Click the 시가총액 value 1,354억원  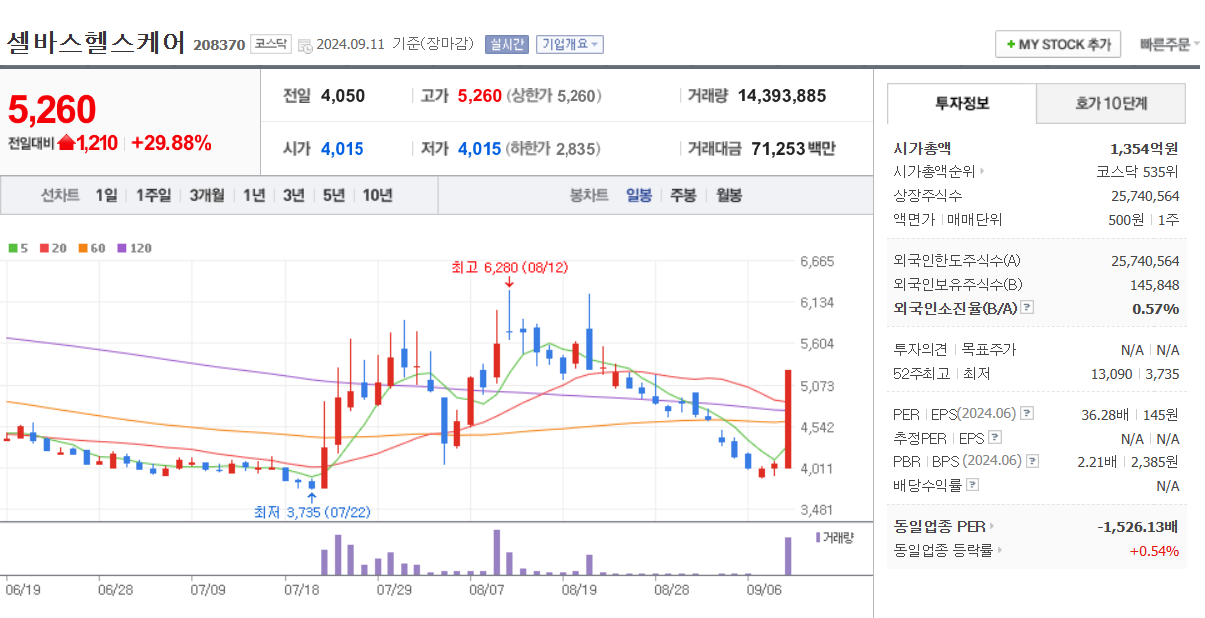pyautogui.click(x=1144, y=148)
